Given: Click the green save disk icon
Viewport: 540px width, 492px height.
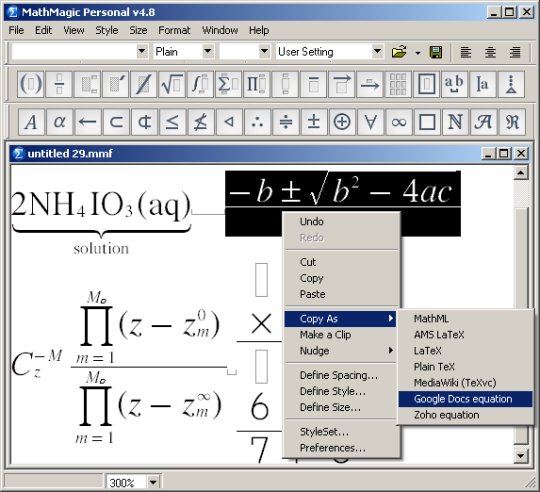Looking at the screenshot, I should (436, 52).
